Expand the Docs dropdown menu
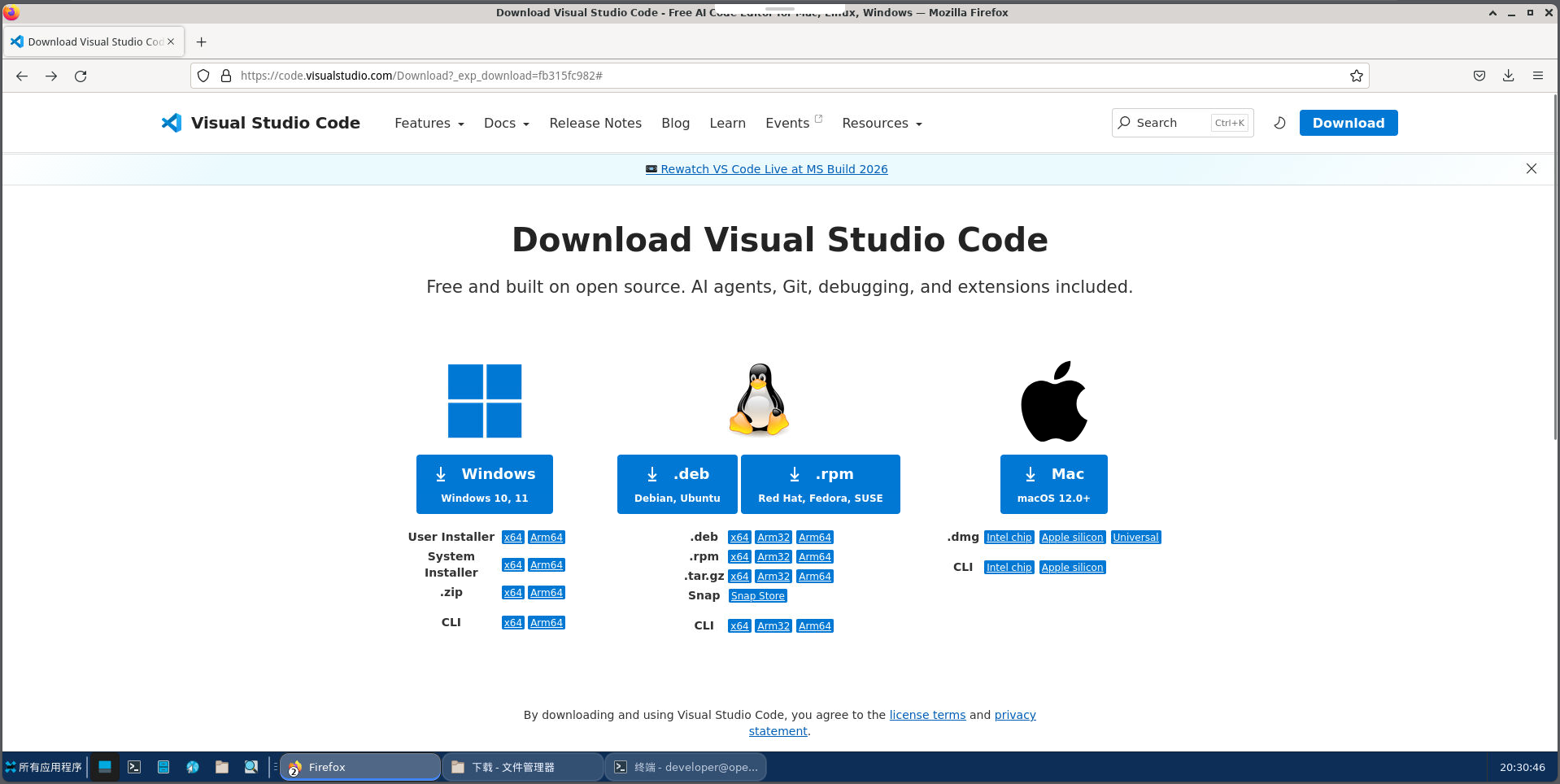This screenshot has height=784, width=1560. pos(507,123)
